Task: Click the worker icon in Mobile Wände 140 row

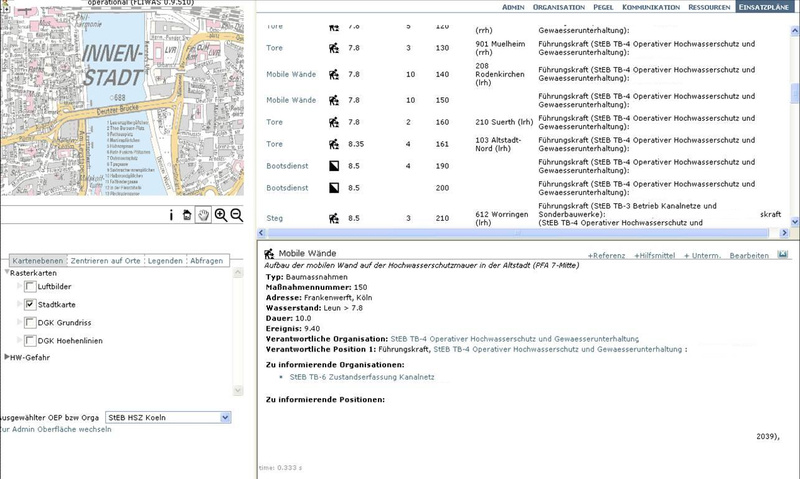Action: (x=334, y=74)
